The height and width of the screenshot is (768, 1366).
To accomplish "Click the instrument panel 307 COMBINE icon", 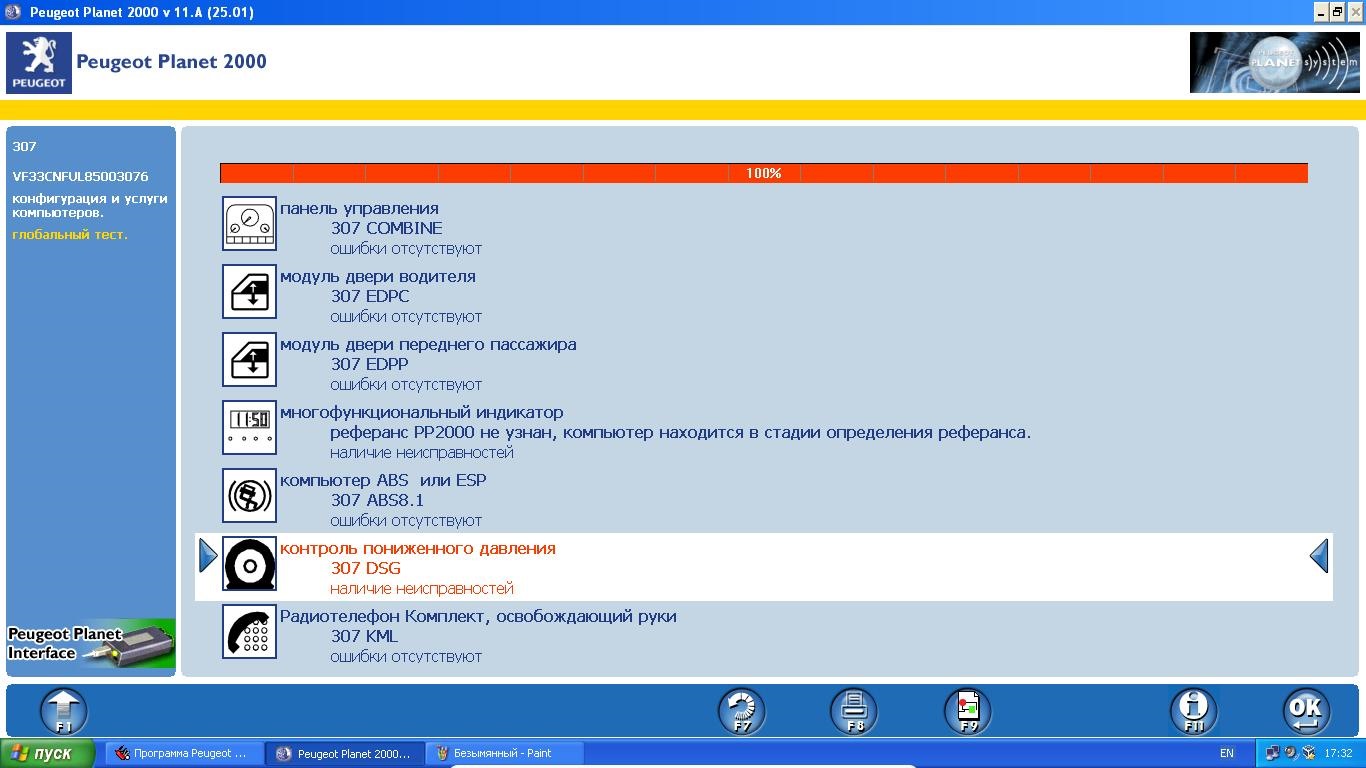I will [249, 223].
